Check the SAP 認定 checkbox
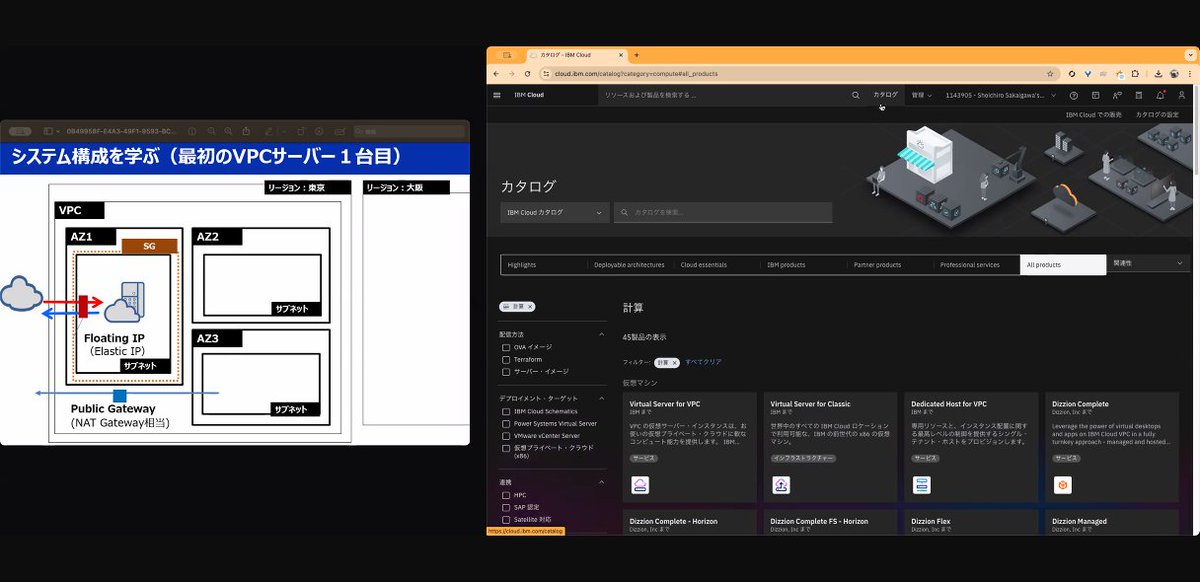1200x582 pixels. point(506,507)
